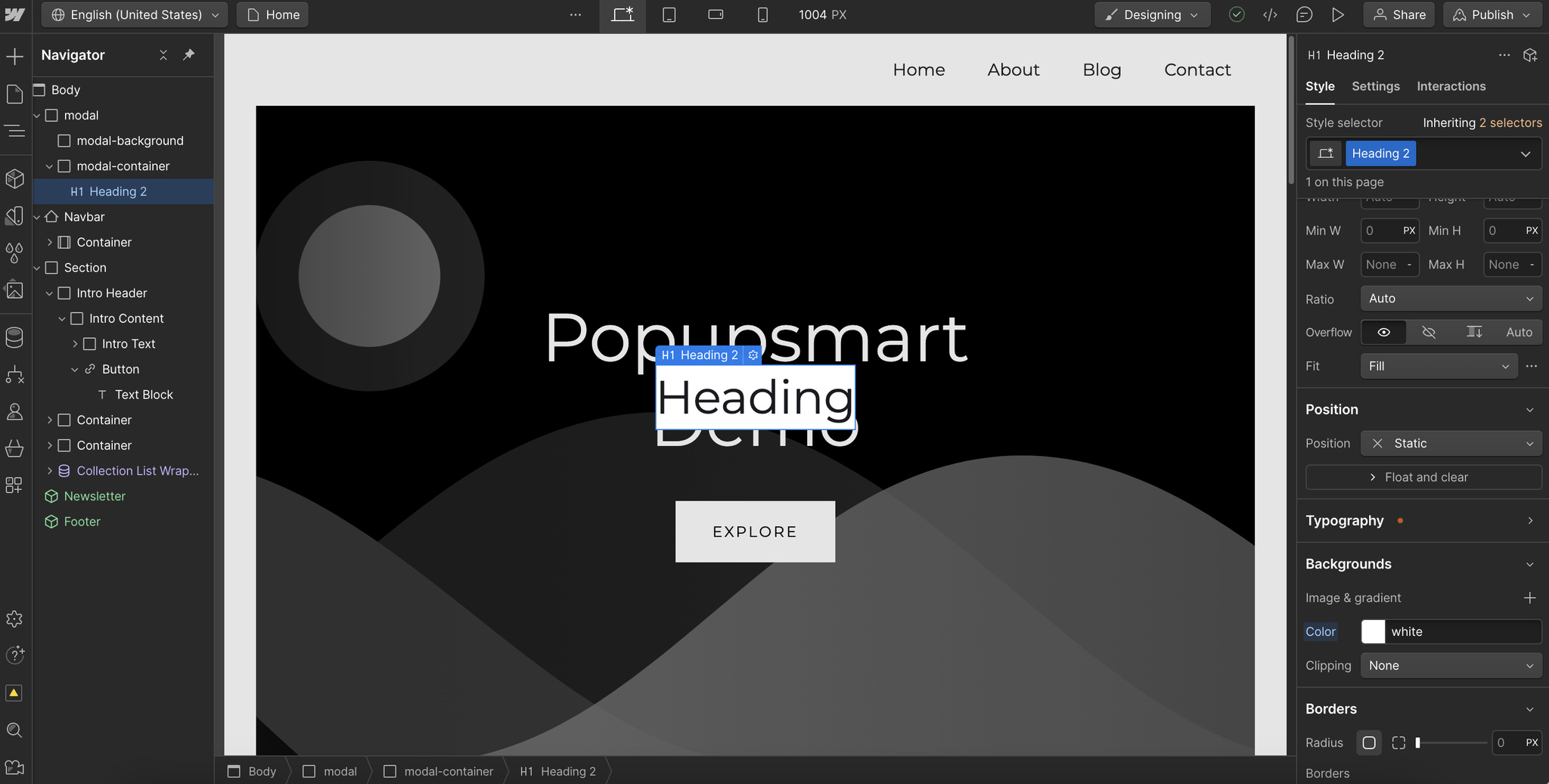Open the Clipping None dropdown

click(1451, 666)
